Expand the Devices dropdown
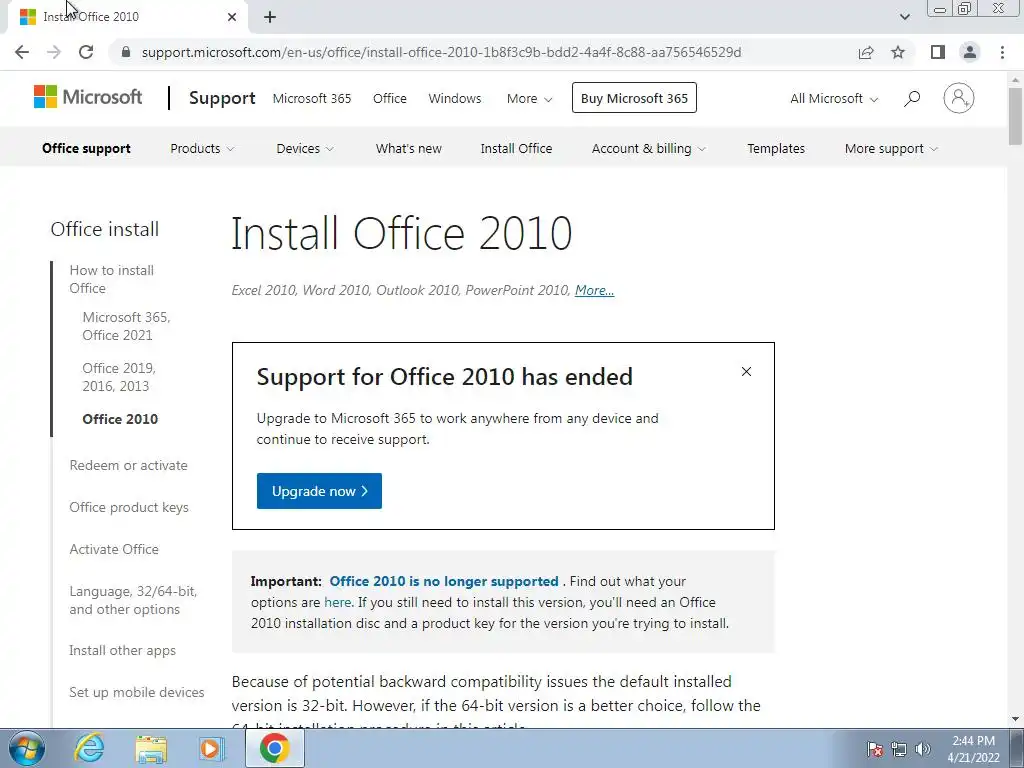1024x768 pixels. click(304, 148)
